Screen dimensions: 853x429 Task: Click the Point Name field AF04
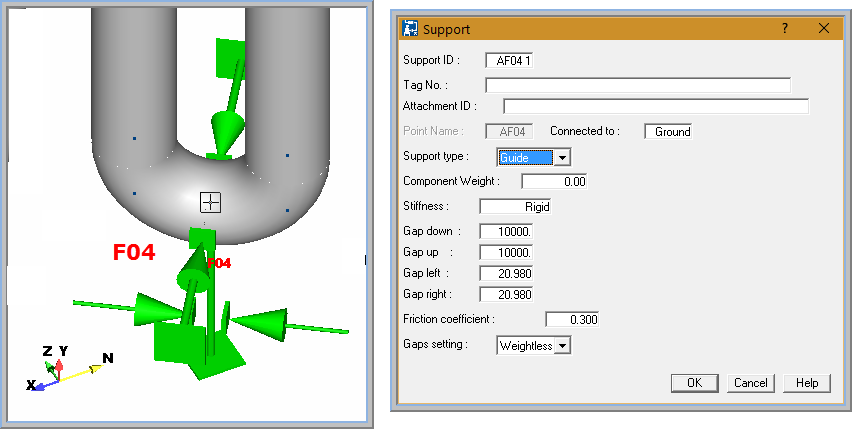click(x=509, y=132)
